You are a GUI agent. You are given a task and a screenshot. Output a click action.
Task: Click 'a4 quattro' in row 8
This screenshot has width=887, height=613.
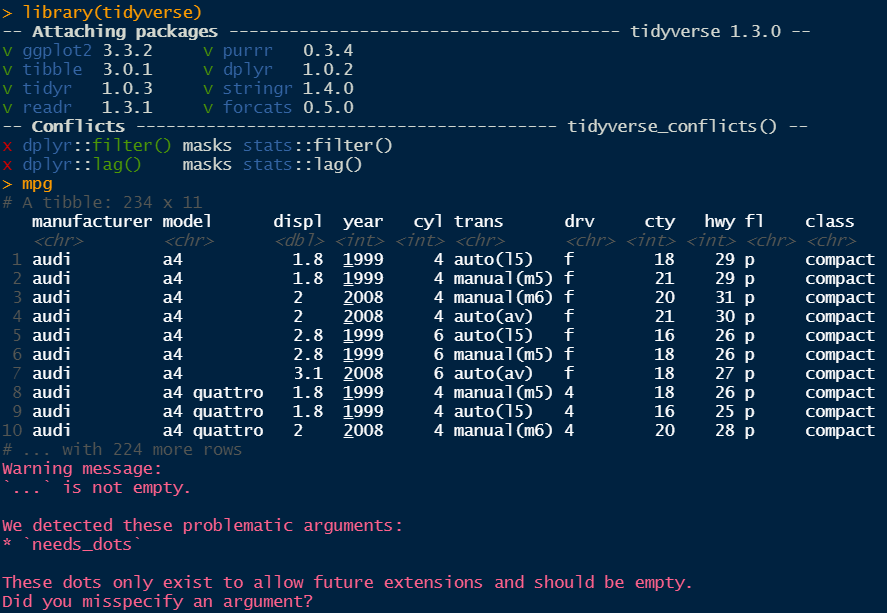click(x=213, y=392)
